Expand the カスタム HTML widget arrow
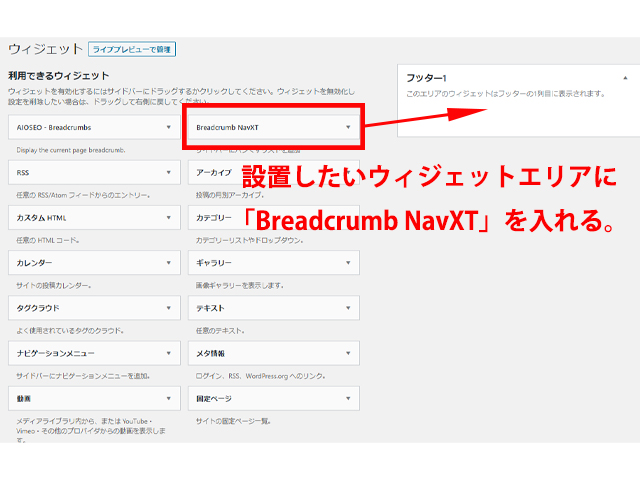Screen dimensions: 640x480 click(169, 218)
